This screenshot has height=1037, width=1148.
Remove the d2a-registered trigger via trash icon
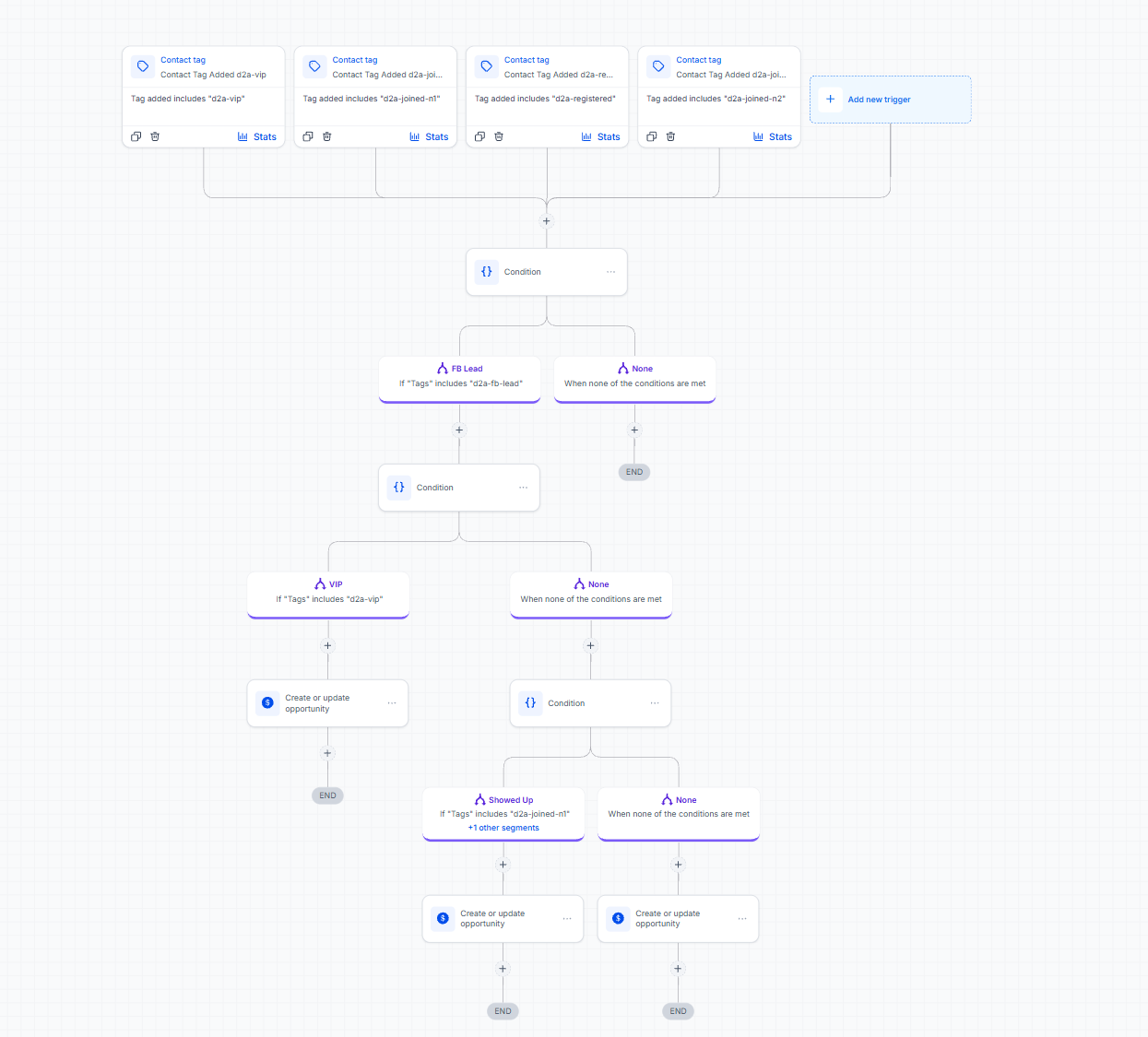coord(499,136)
